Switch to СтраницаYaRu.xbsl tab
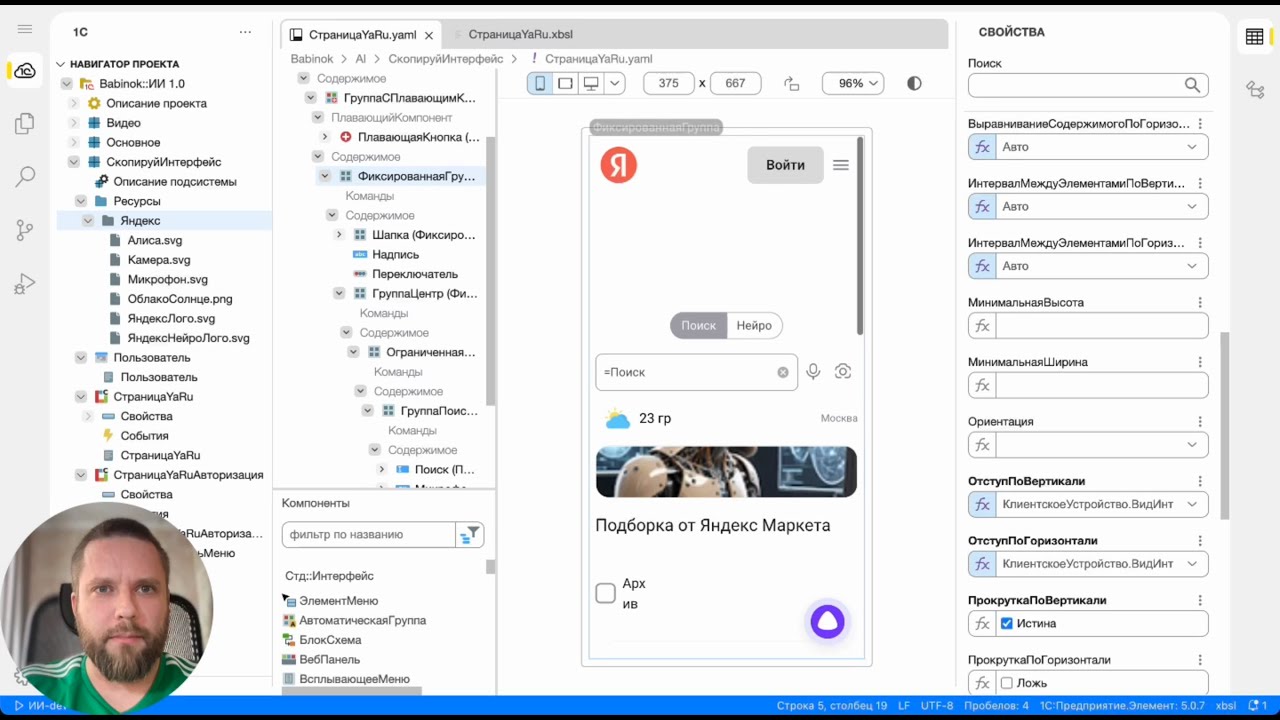The height and width of the screenshot is (720, 1280). point(520,35)
